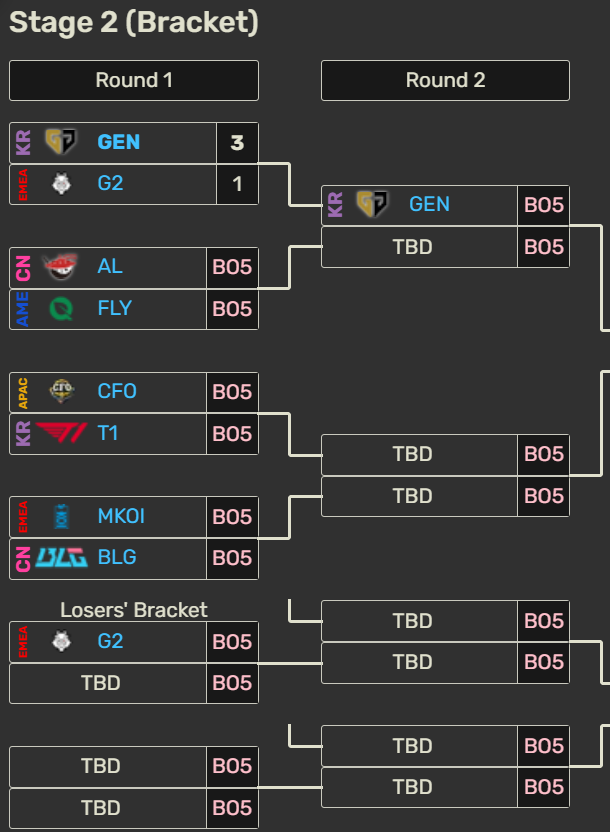The width and height of the screenshot is (610, 832).
Task: Select the CFO team logo
Action: (x=62, y=391)
